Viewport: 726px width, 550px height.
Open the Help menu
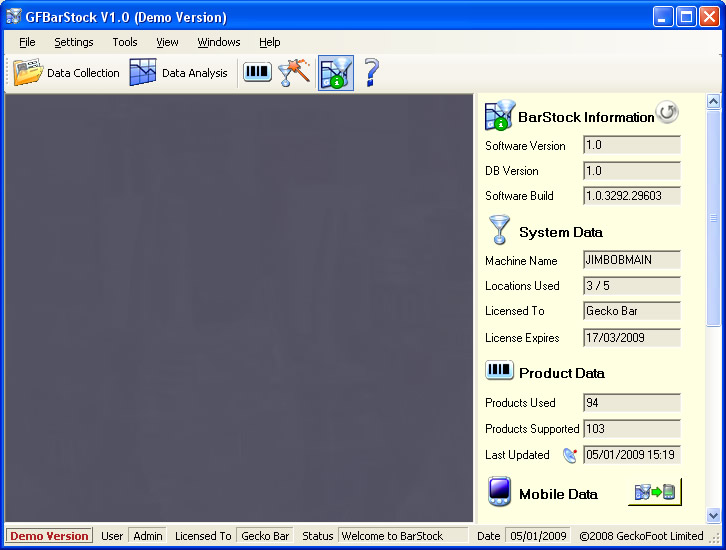pos(269,42)
